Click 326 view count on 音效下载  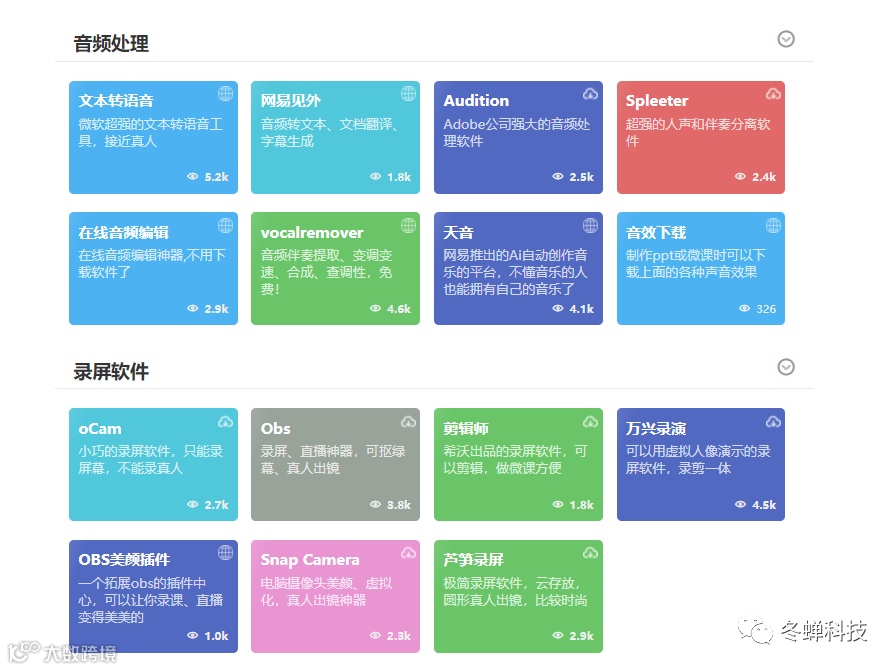(x=766, y=309)
